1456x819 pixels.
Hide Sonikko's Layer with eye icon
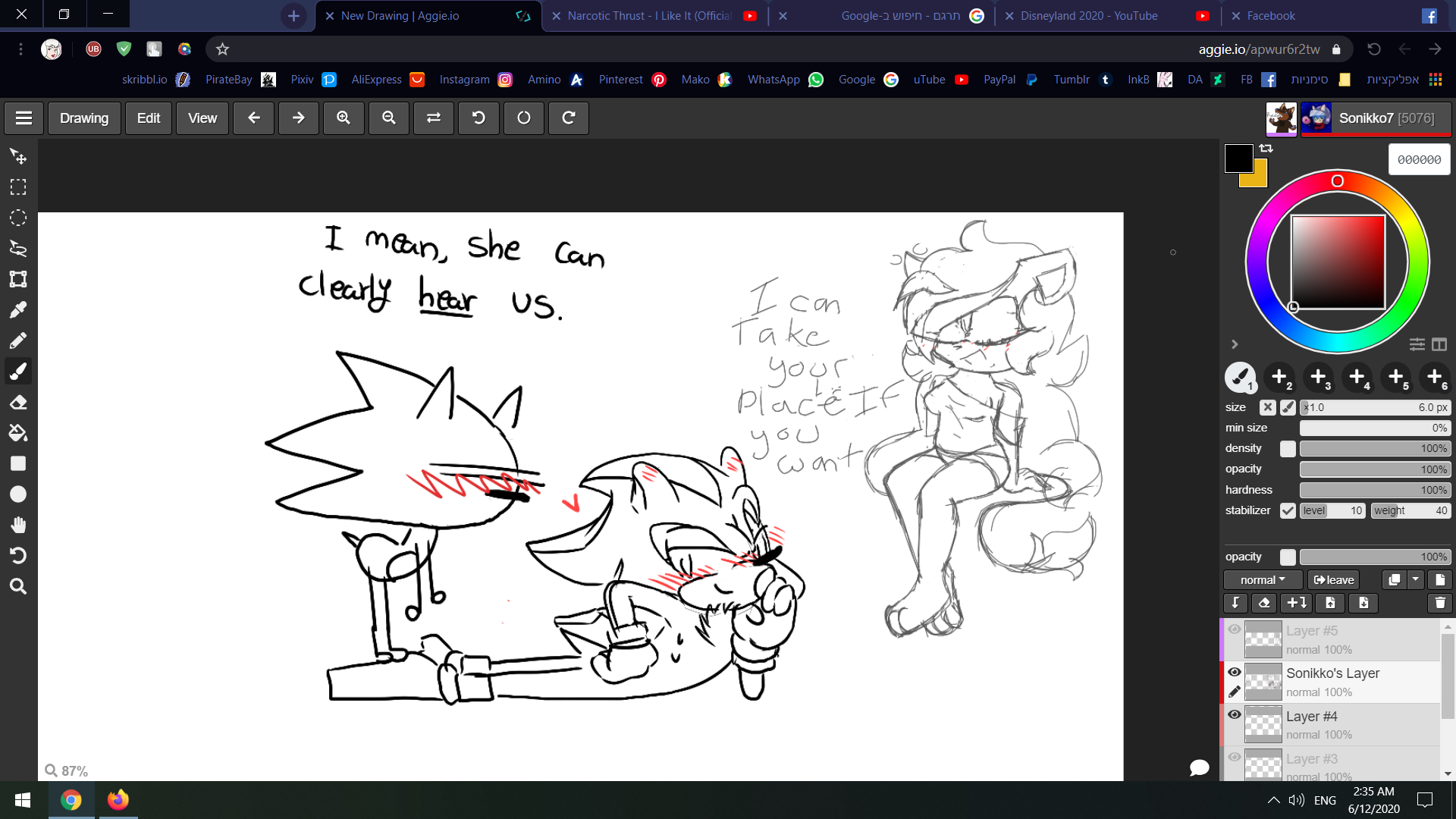coord(1235,672)
